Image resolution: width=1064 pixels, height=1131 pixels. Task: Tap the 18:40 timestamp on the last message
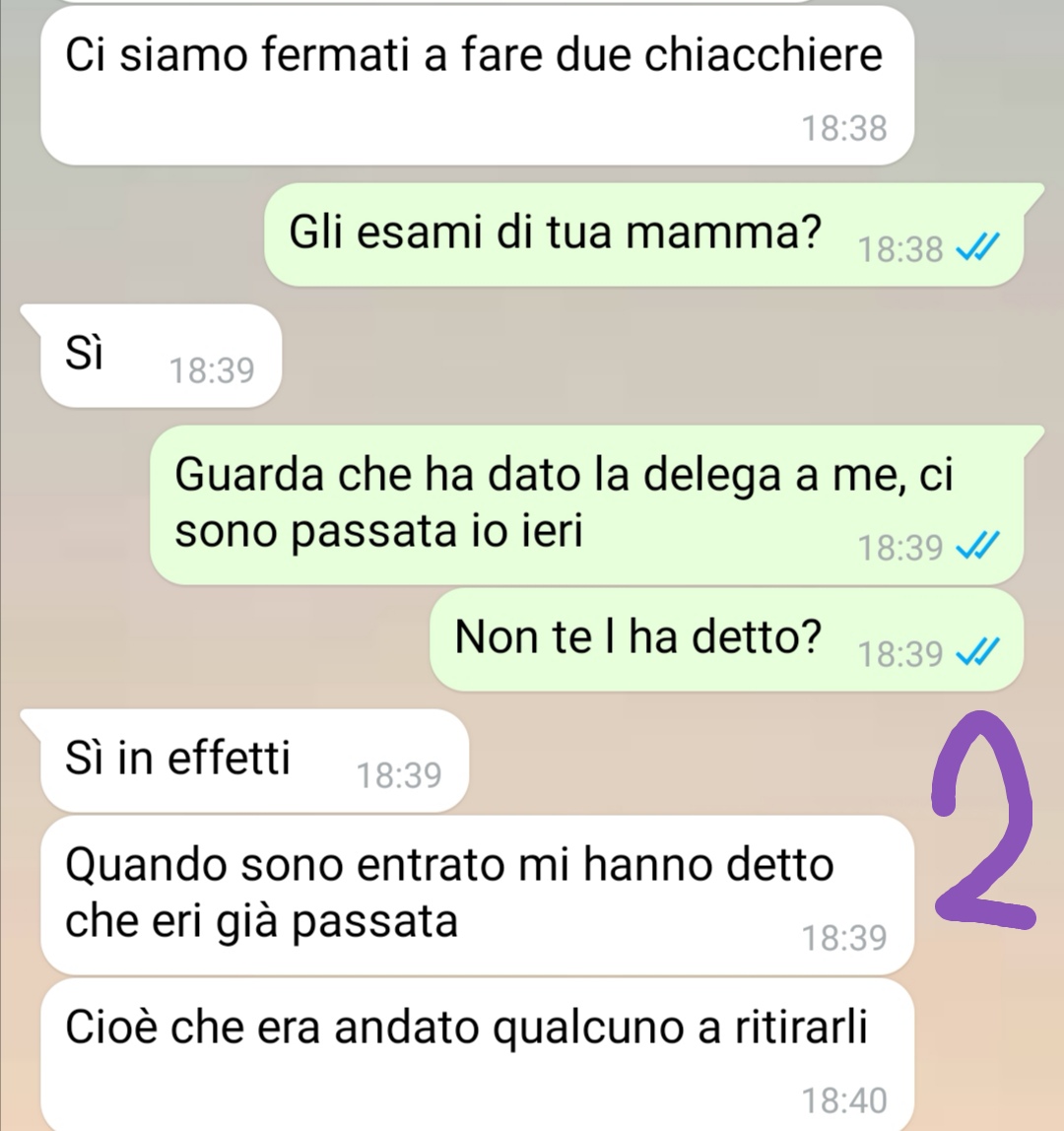844,1100
